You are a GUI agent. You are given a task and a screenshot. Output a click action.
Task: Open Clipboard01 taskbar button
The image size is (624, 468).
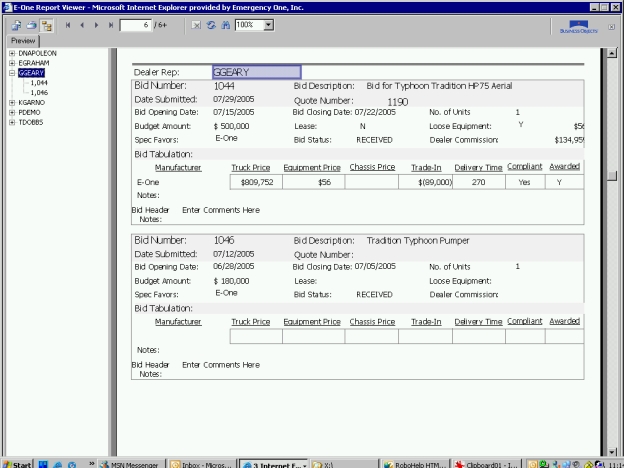485,464
